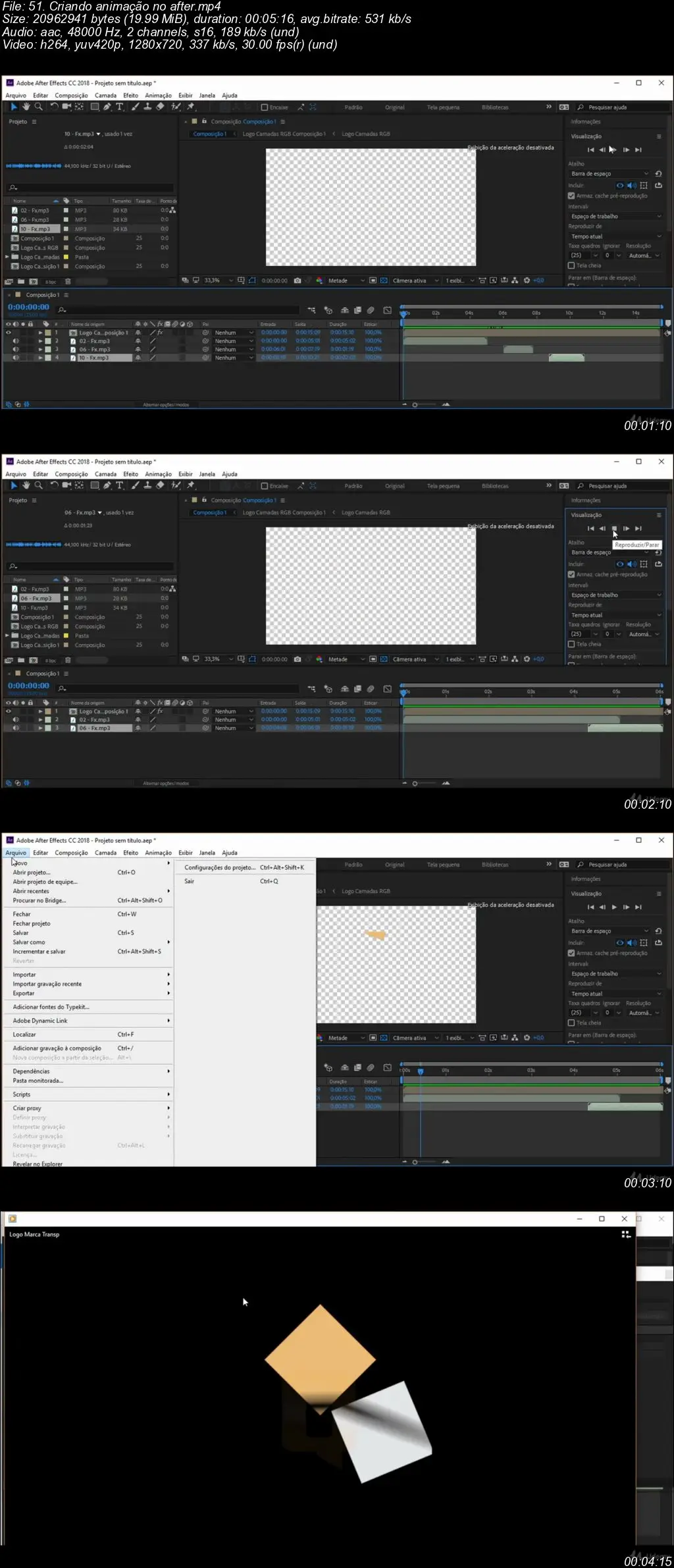Select the Clone Stamp tool in the 00:01:10 frame
Screen dimensions: 674x1568
(x=147, y=107)
